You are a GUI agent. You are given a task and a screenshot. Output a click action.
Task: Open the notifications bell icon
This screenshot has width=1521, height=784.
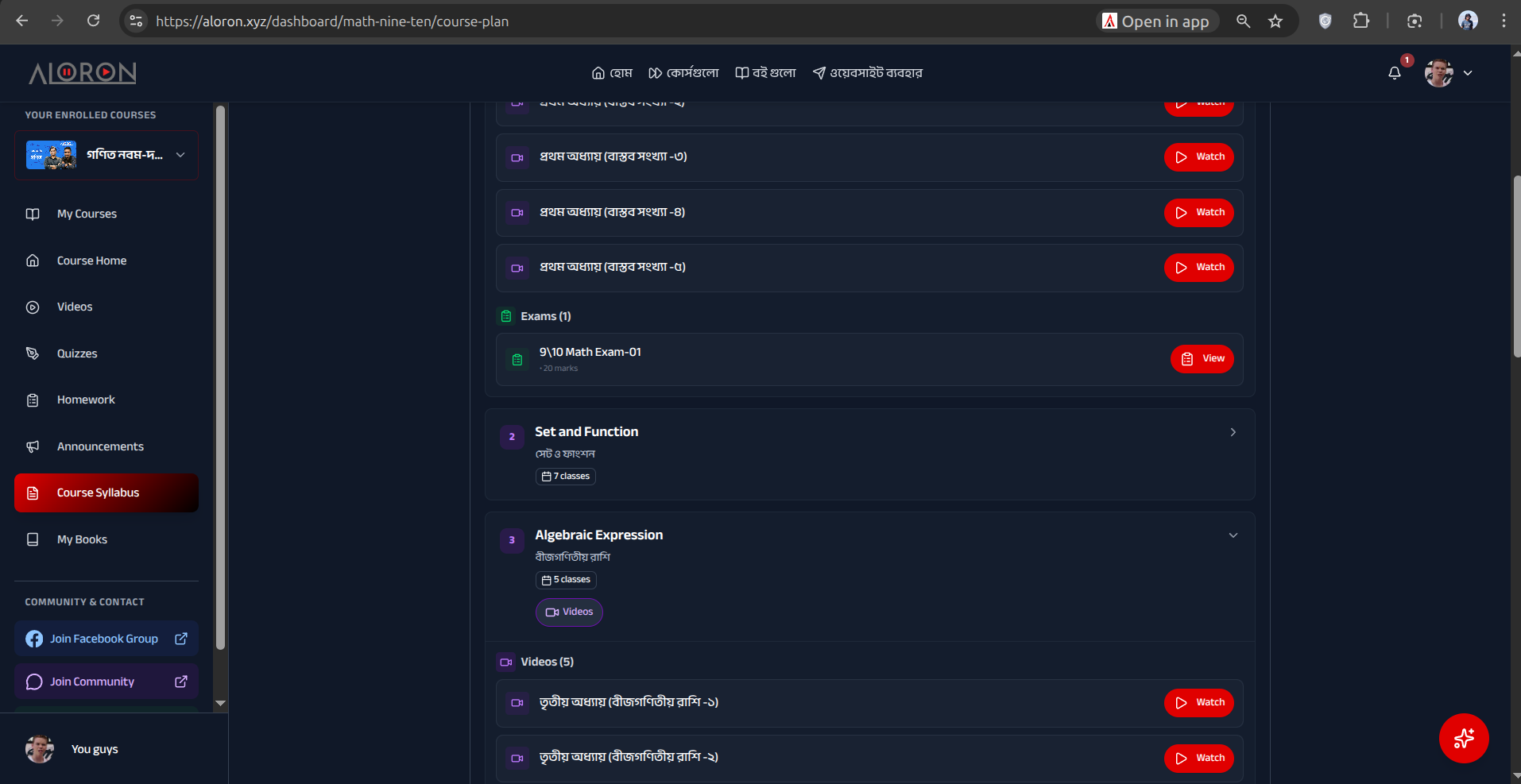[x=1395, y=73]
